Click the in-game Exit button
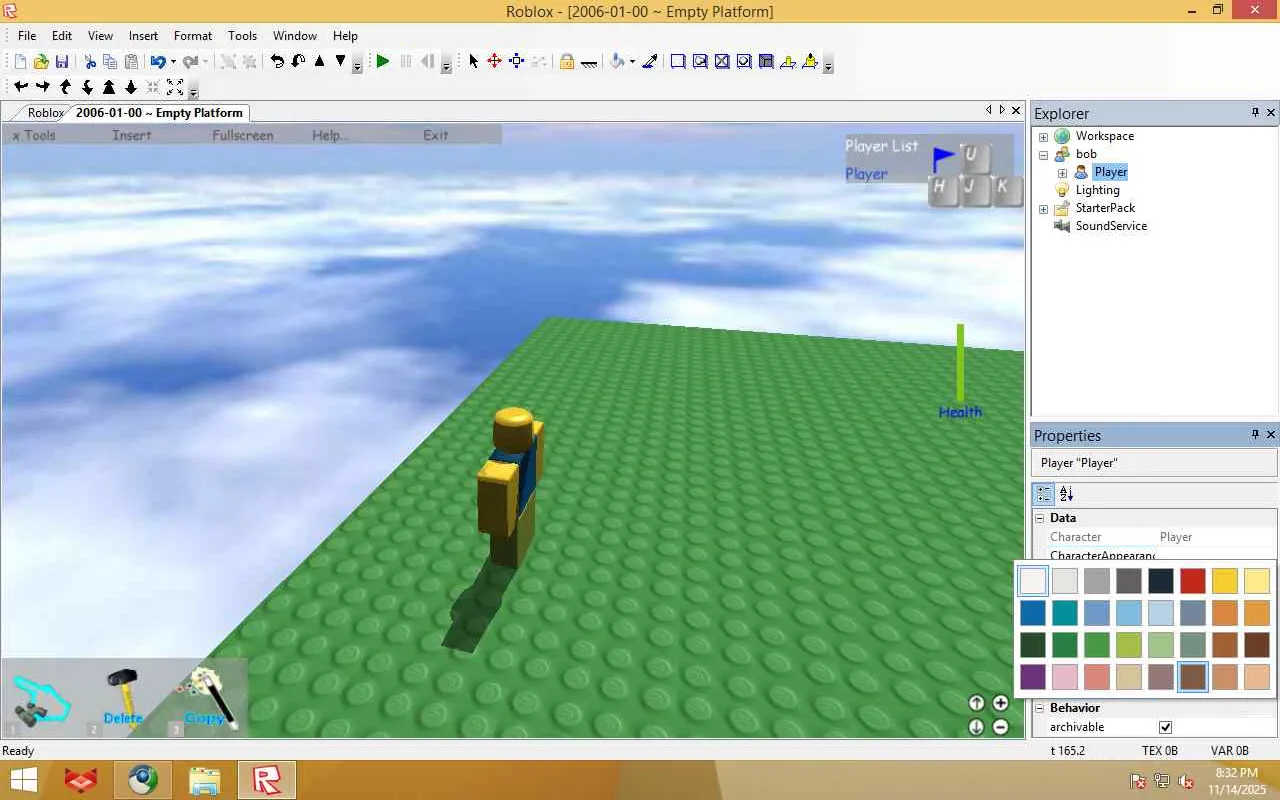Viewport: 1280px width, 800px height. (x=436, y=135)
